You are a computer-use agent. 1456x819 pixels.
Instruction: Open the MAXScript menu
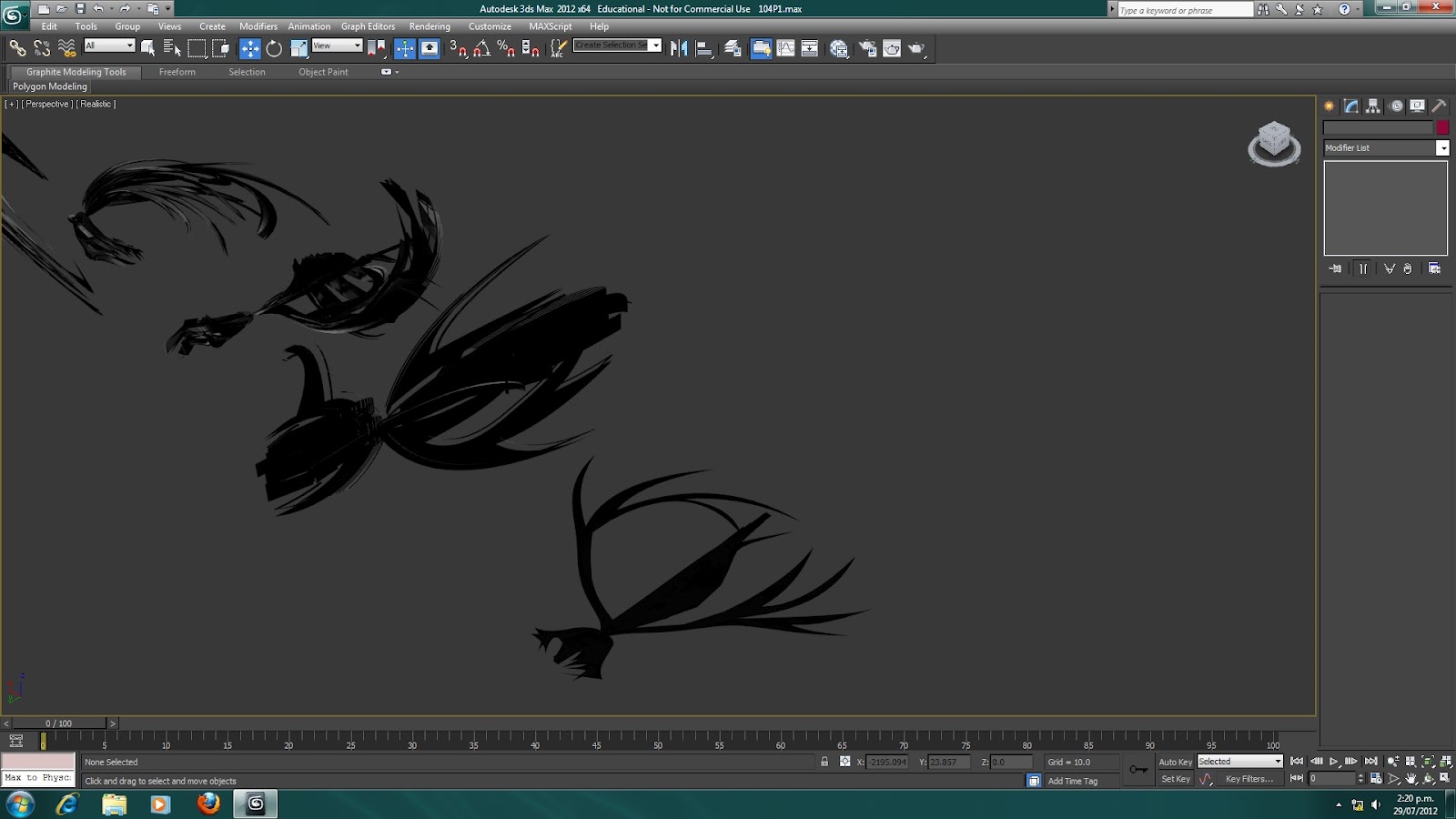click(x=551, y=26)
